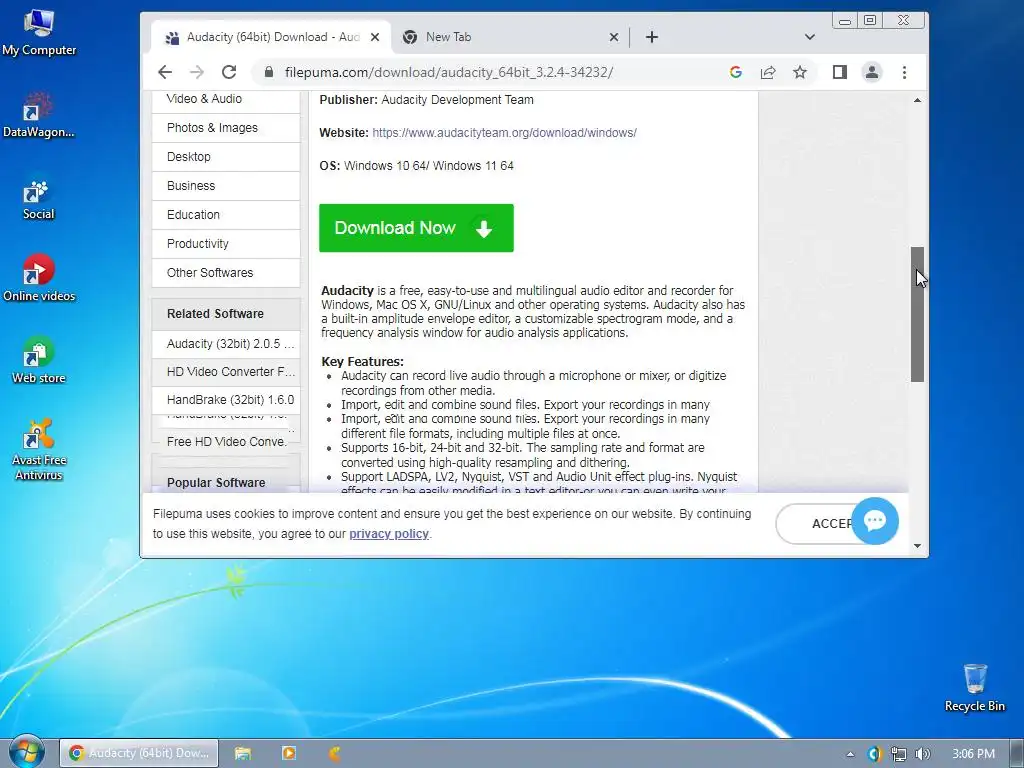The height and width of the screenshot is (768, 1024).
Task: Click the Popular Software heading
Action: pyautogui.click(x=216, y=483)
